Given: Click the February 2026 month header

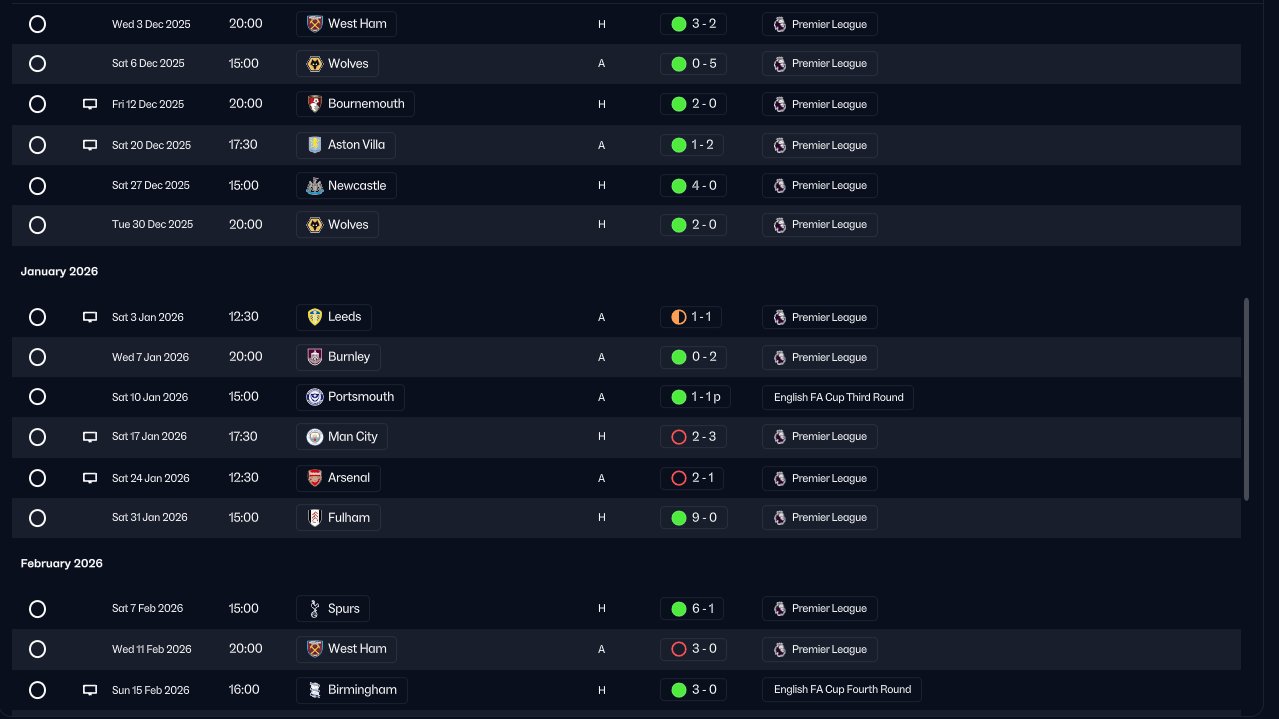Looking at the screenshot, I should [x=62, y=564].
